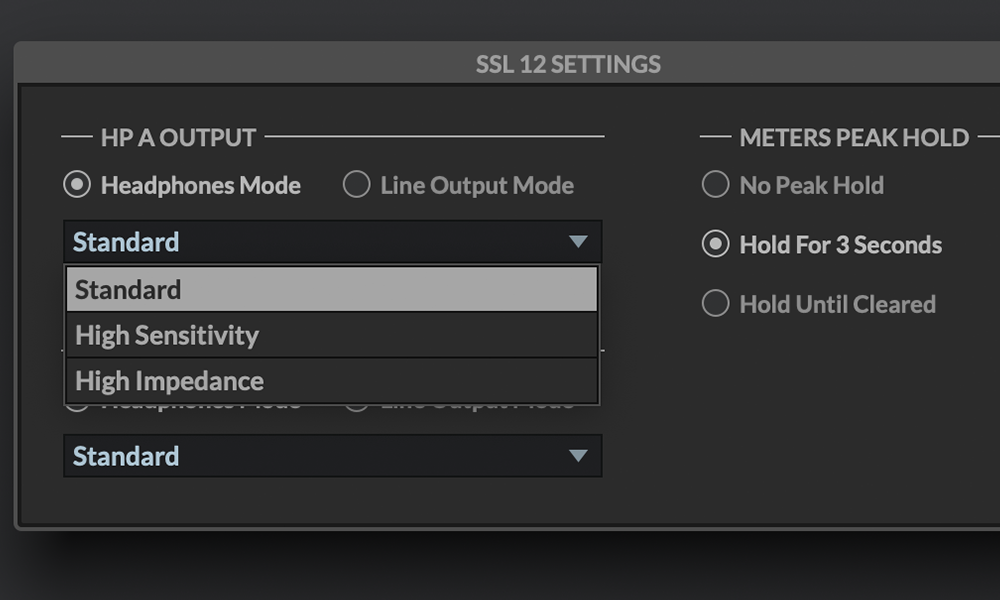Image resolution: width=1000 pixels, height=600 pixels.
Task: Click the lower Standard dropdown arrow triangle
Action: 577,456
